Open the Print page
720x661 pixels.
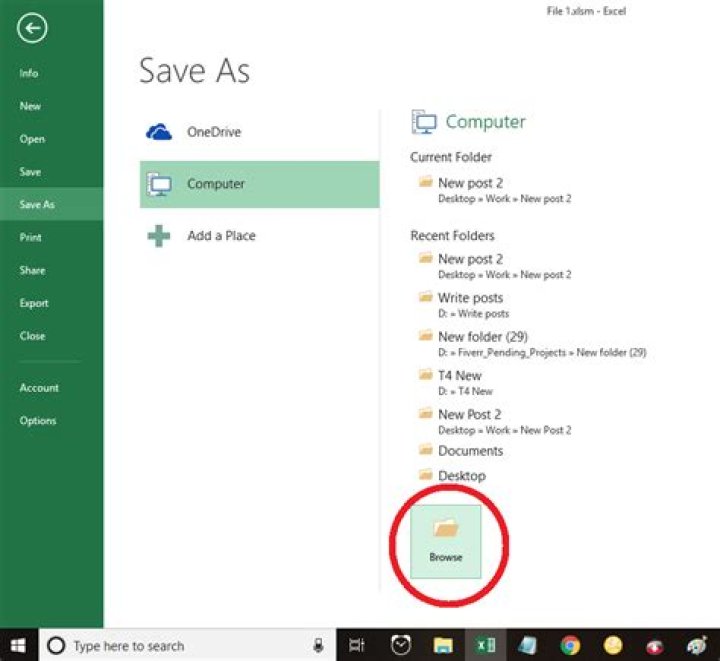(x=30, y=237)
